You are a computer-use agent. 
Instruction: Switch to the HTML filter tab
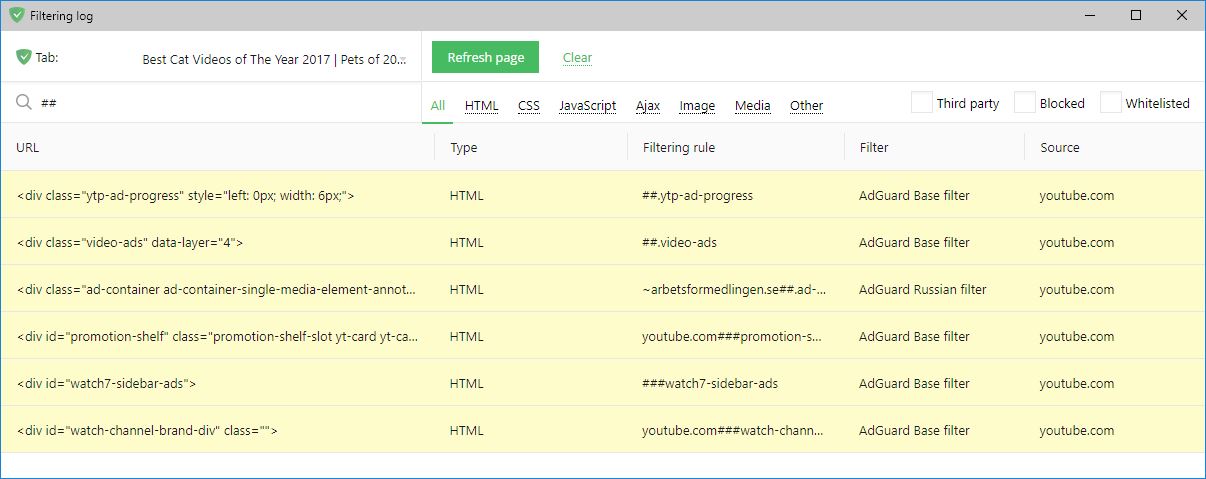pos(481,106)
